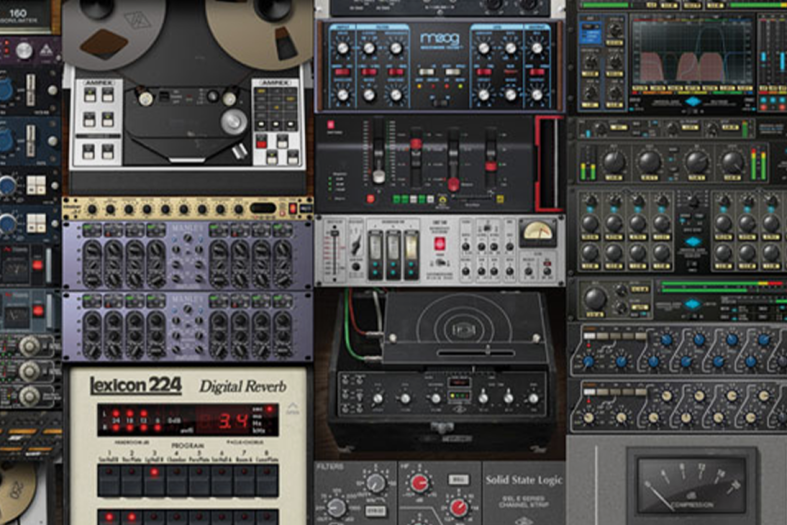Click the bottom-left knob of the Moog filter

[343, 94]
